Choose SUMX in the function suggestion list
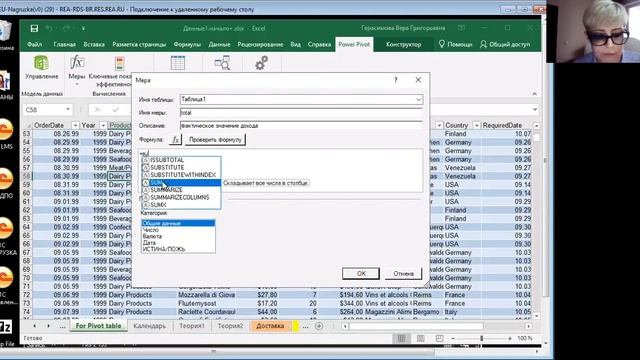The height and width of the screenshot is (360, 640). point(181,205)
